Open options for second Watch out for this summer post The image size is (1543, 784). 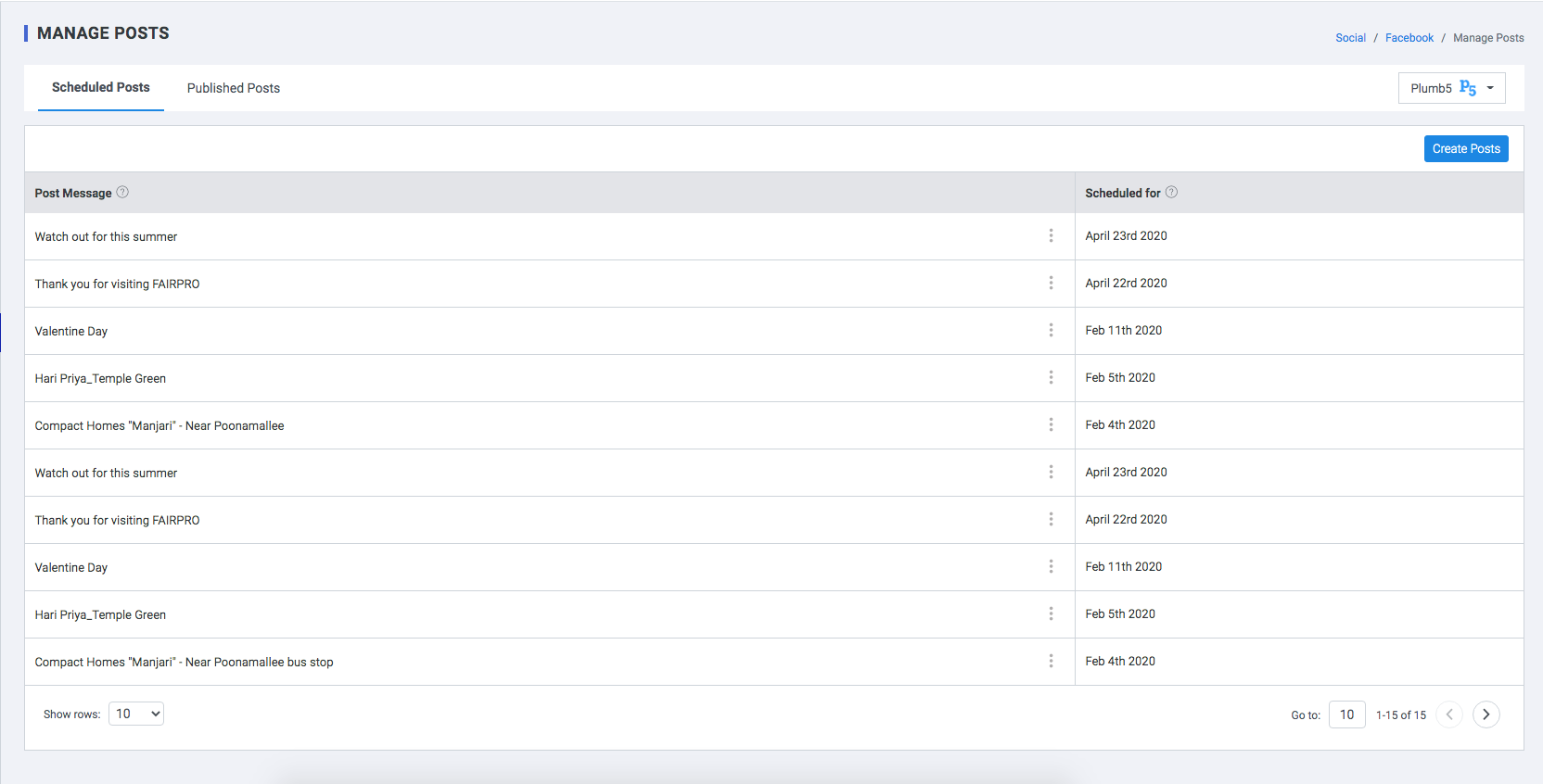coord(1051,472)
